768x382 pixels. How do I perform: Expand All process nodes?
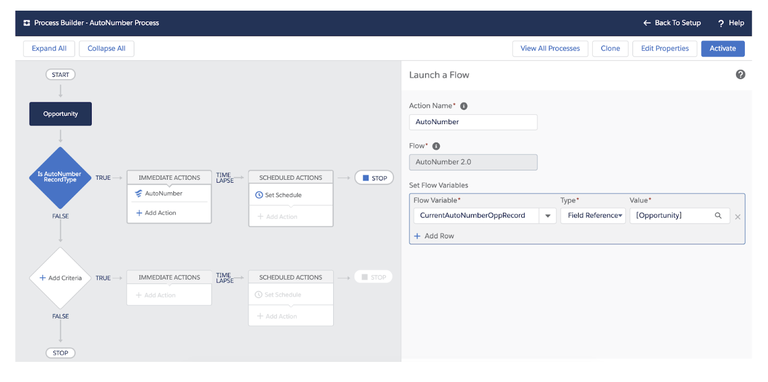coord(49,48)
